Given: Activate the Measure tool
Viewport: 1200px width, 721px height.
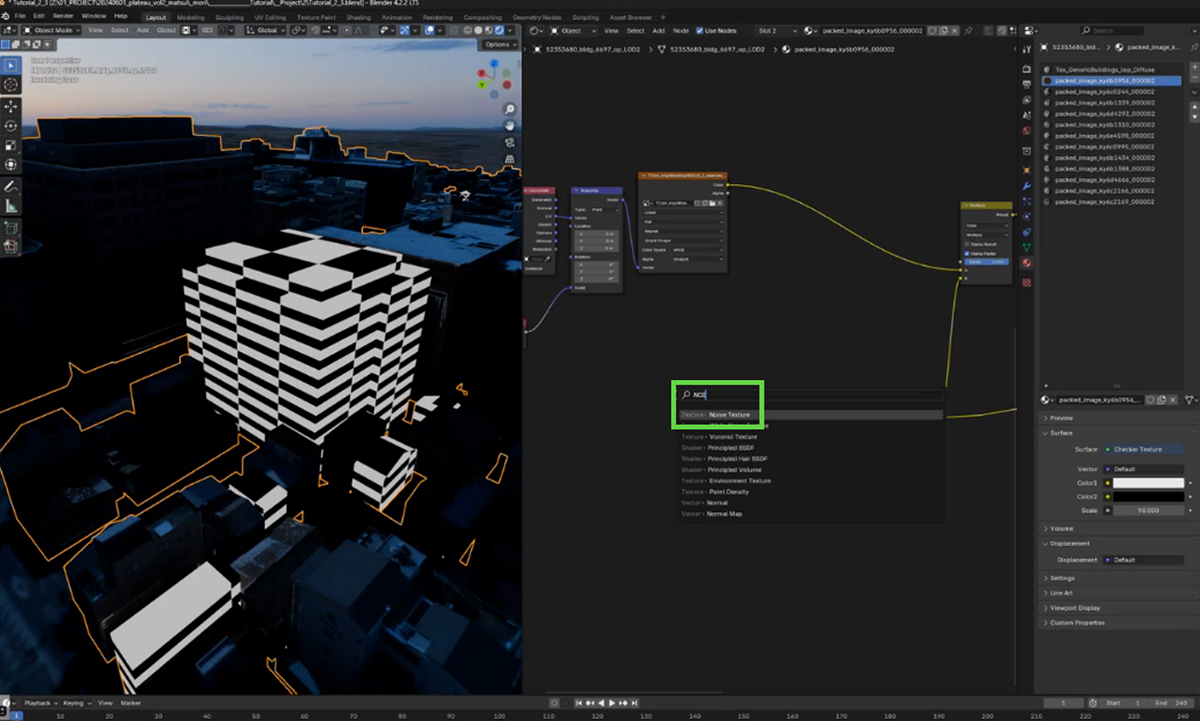Looking at the screenshot, I should [11, 206].
